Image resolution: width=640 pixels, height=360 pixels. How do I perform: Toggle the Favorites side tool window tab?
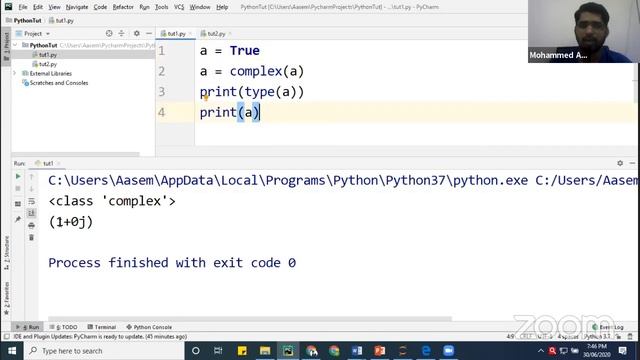[6, 298]
